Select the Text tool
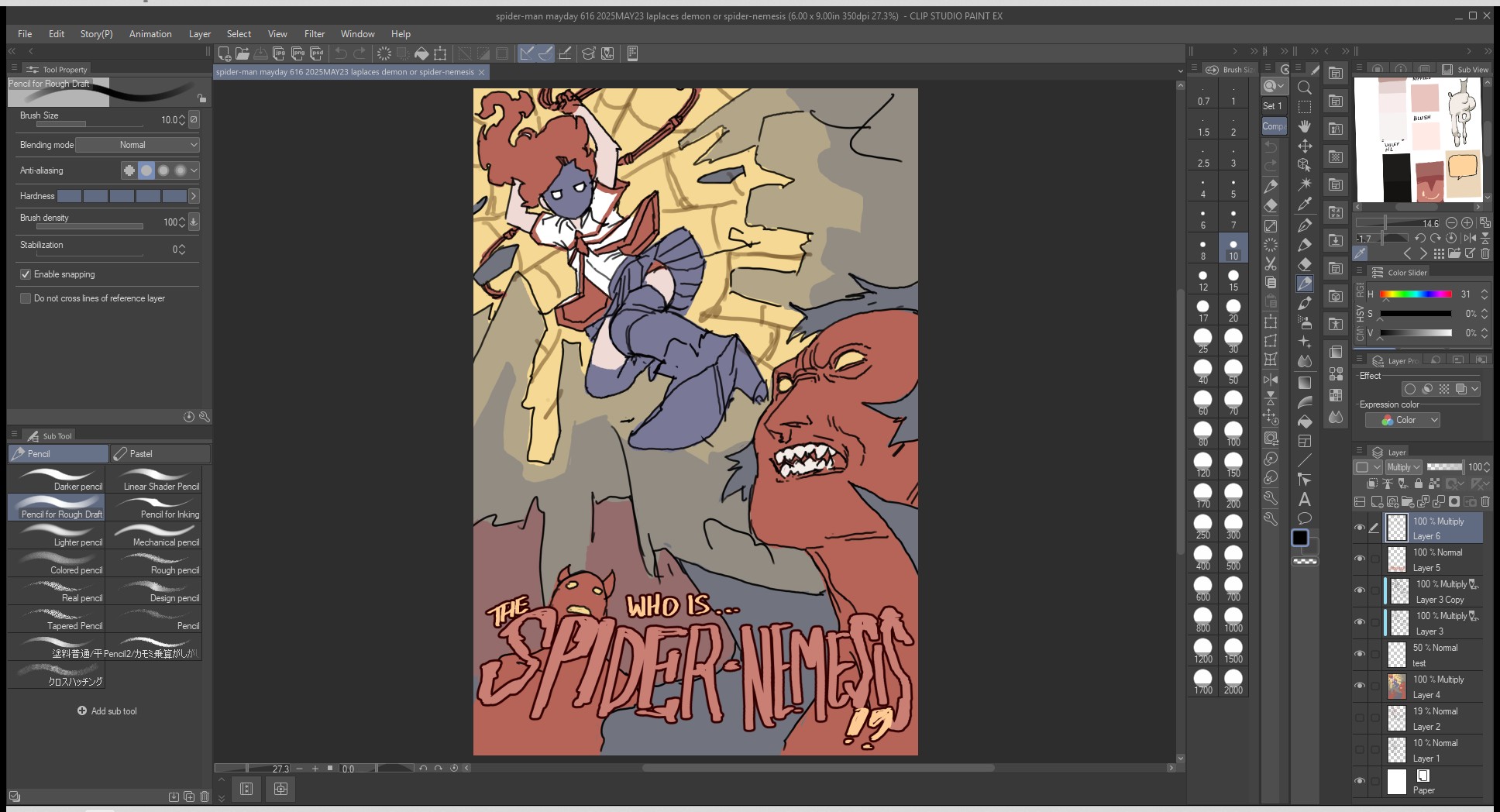 click(1305, 500)
